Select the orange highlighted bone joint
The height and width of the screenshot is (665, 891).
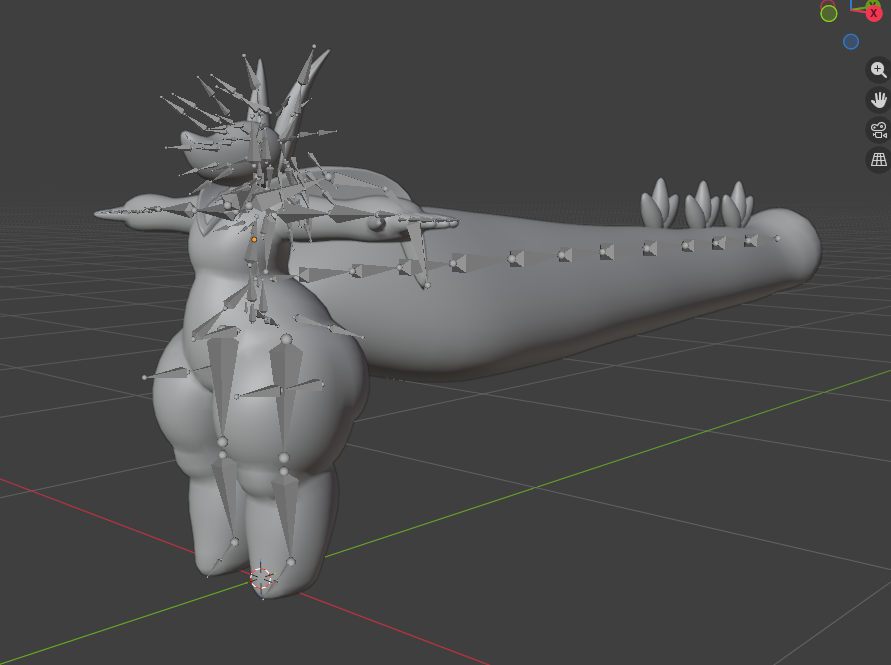click(254, 240)
